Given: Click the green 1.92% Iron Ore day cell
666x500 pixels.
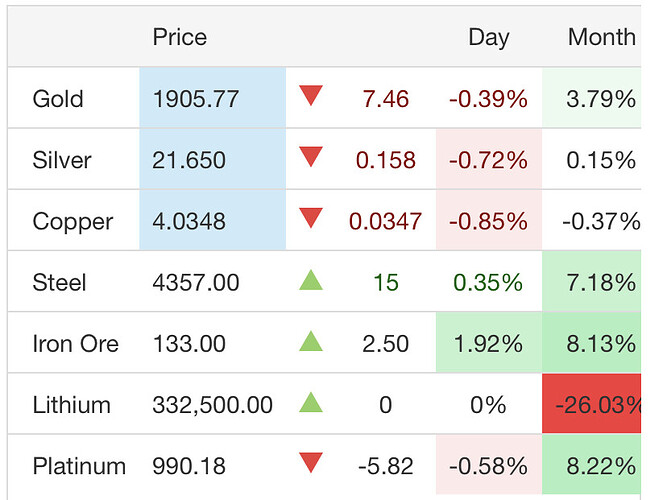Looking at the screenshot, I should click(x=487, y=344).
